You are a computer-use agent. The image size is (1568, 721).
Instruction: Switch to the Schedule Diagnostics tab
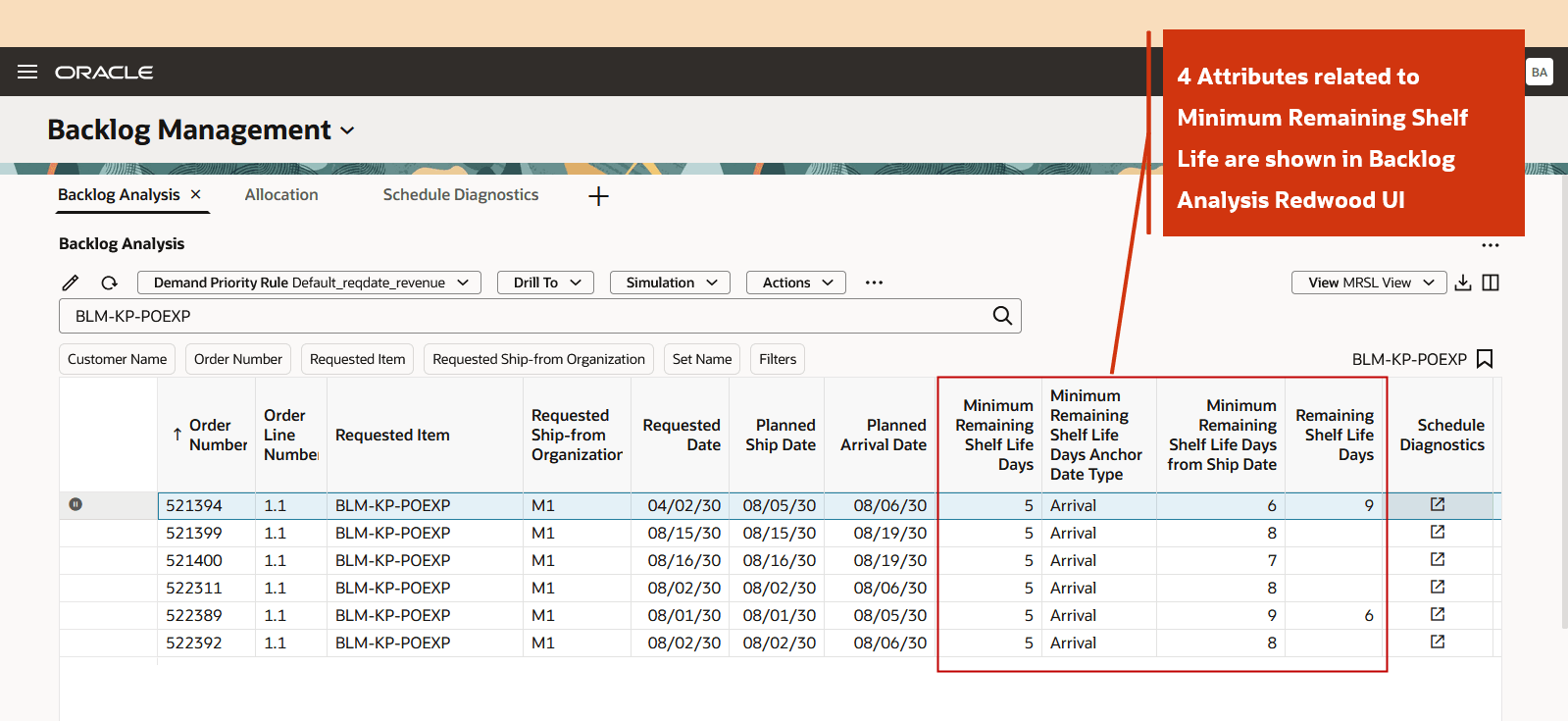461,194
